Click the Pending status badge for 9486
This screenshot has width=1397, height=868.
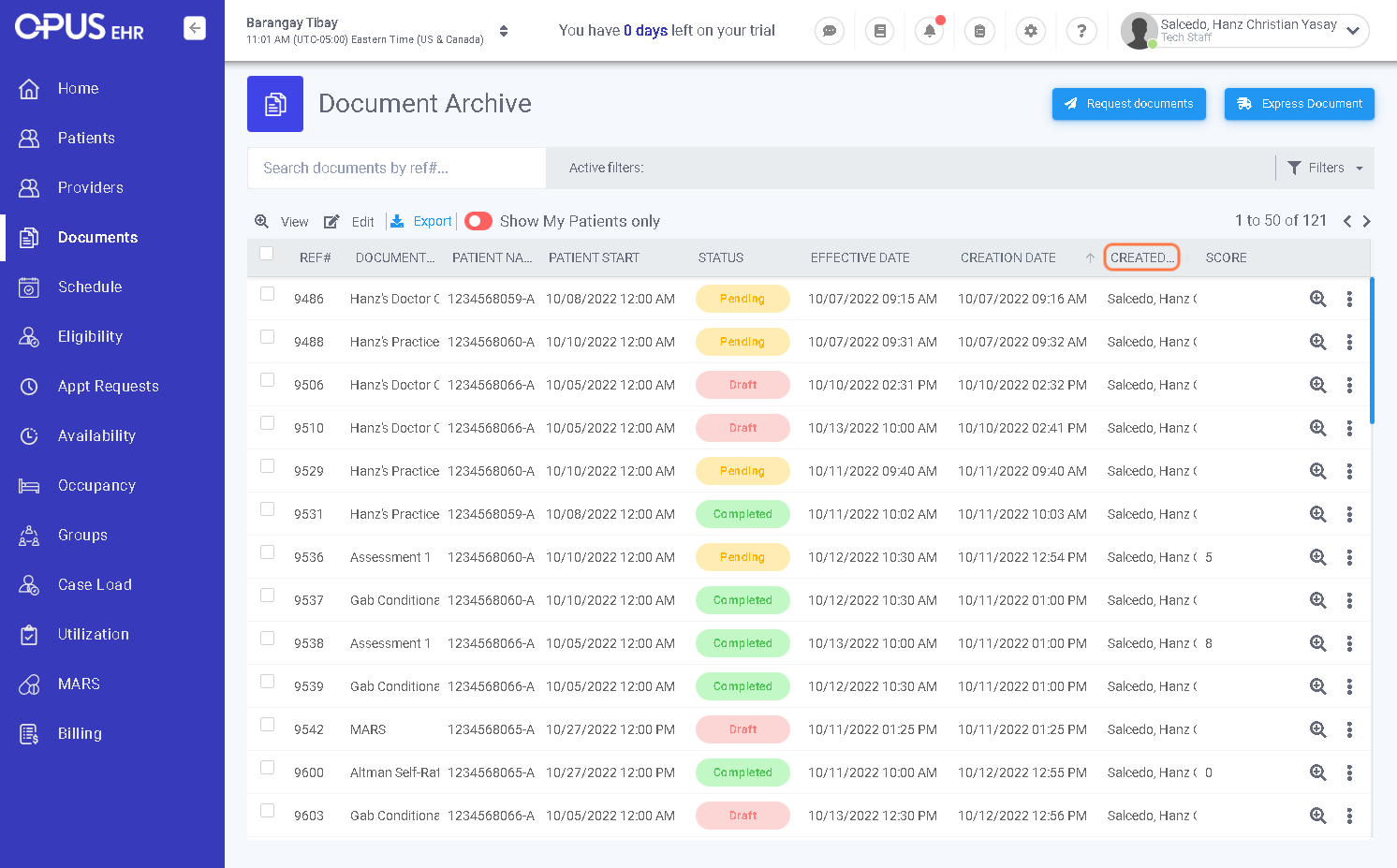[743, 299]
